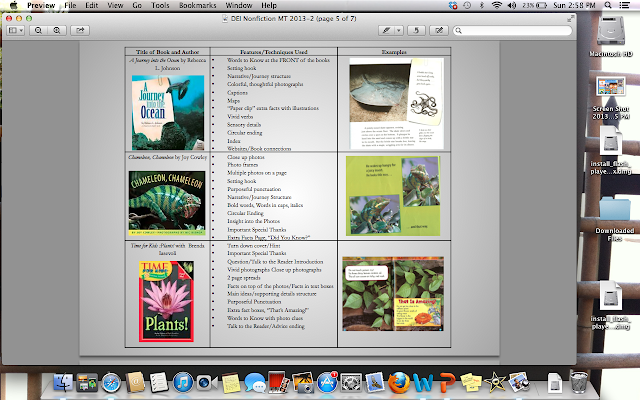Click the volume icon in menu bar
The width and height of the screenshot is (640, 400).
[512, 5]
